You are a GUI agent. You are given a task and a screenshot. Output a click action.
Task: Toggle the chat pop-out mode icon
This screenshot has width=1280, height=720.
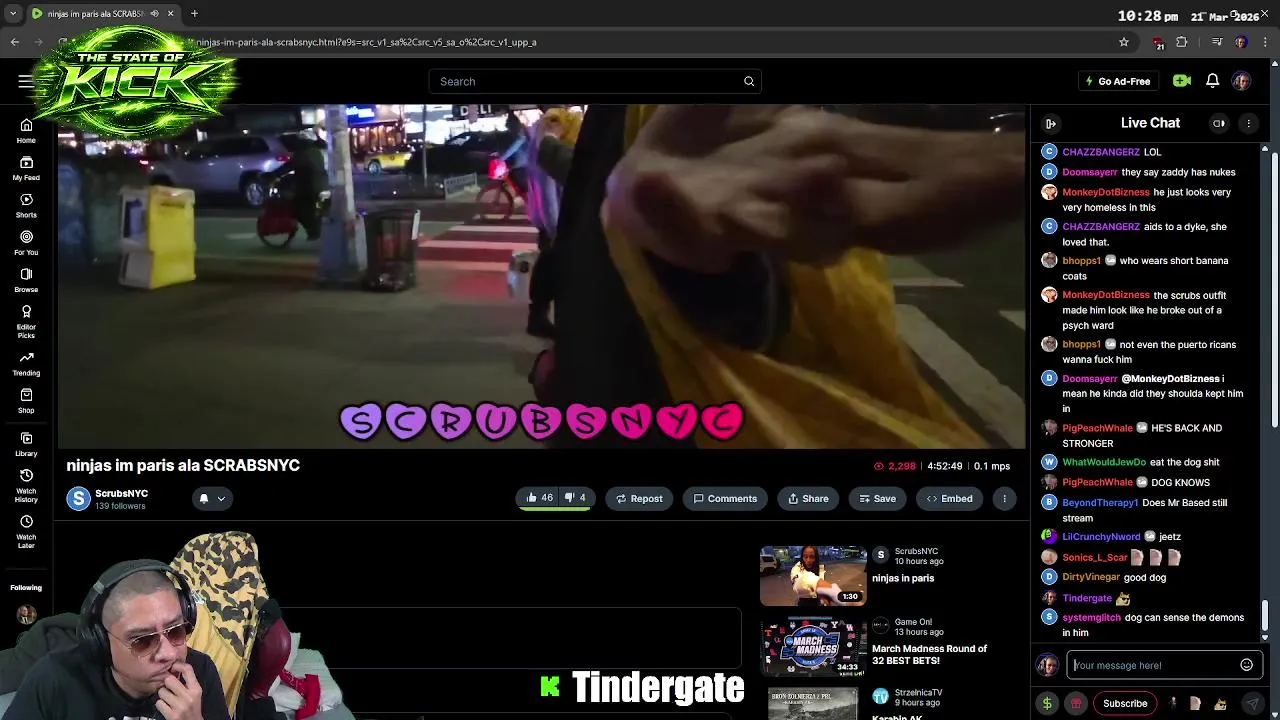[x=1219, y=123]
